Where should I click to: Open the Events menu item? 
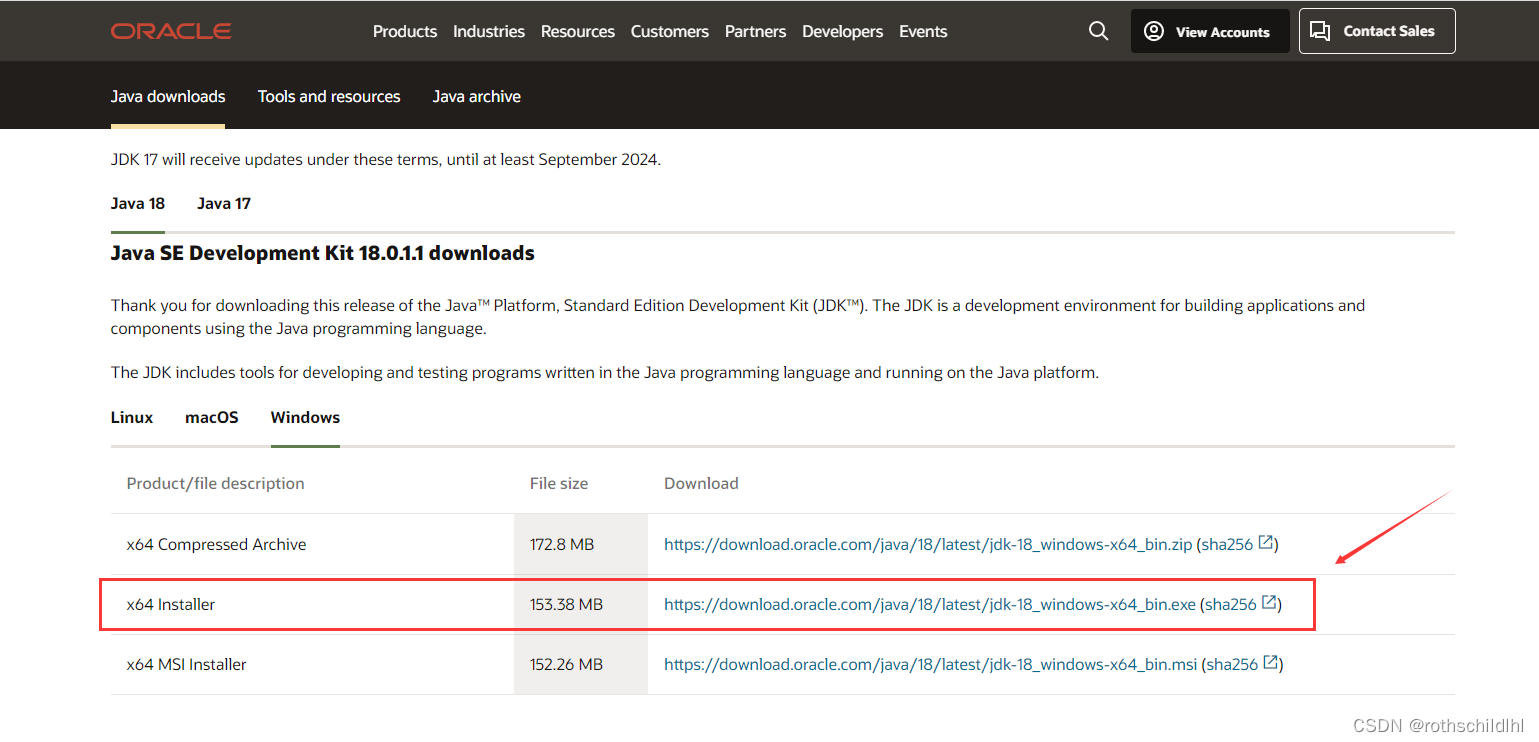(x=923, y=31)
